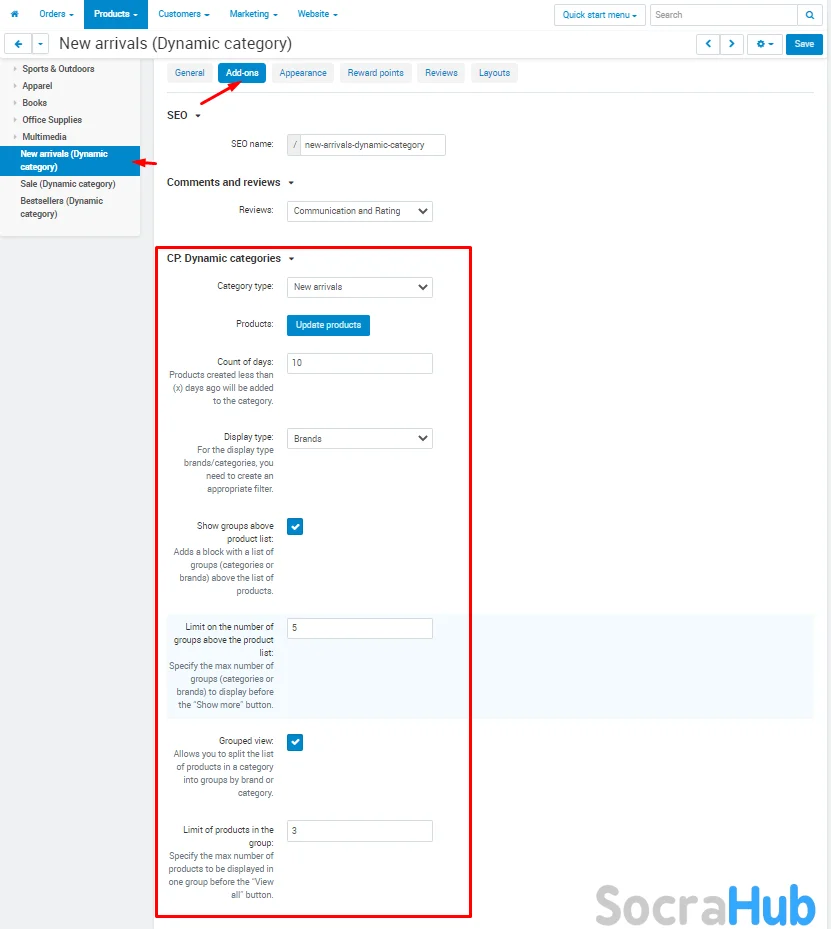
Task: Edit the SEO name field
Action: (373, 145)
